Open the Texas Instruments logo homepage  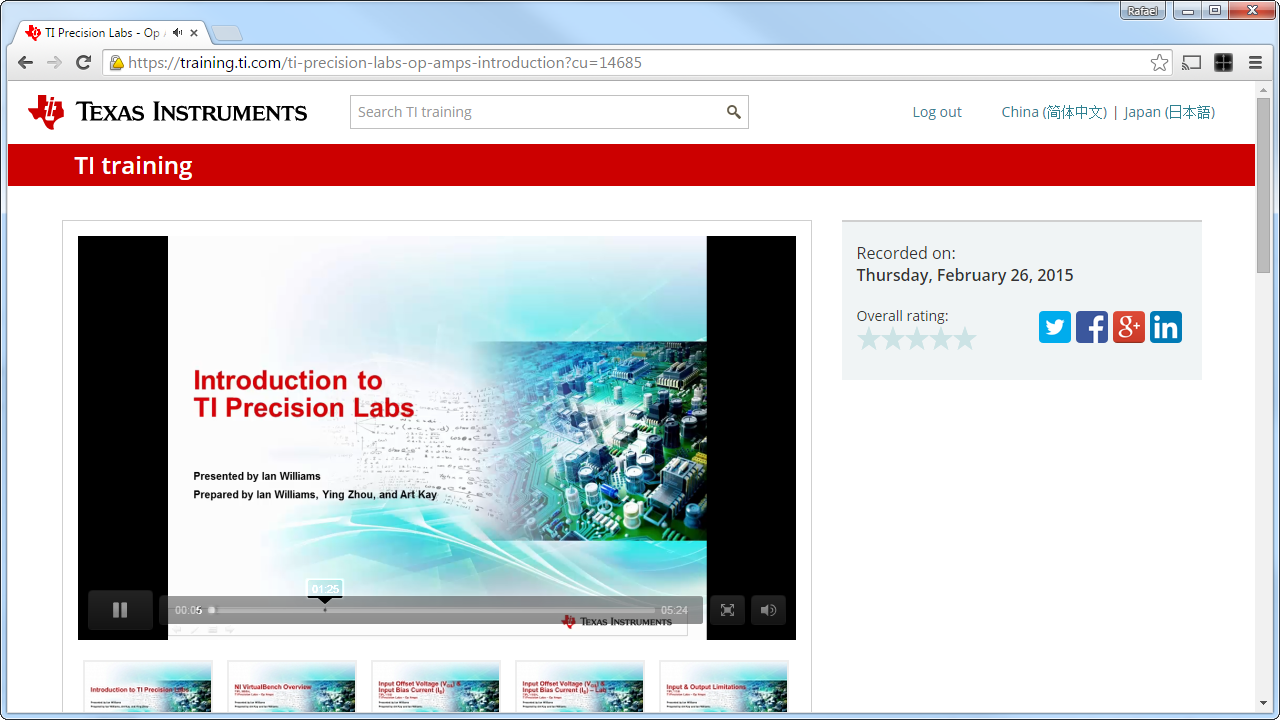[168, 112]
